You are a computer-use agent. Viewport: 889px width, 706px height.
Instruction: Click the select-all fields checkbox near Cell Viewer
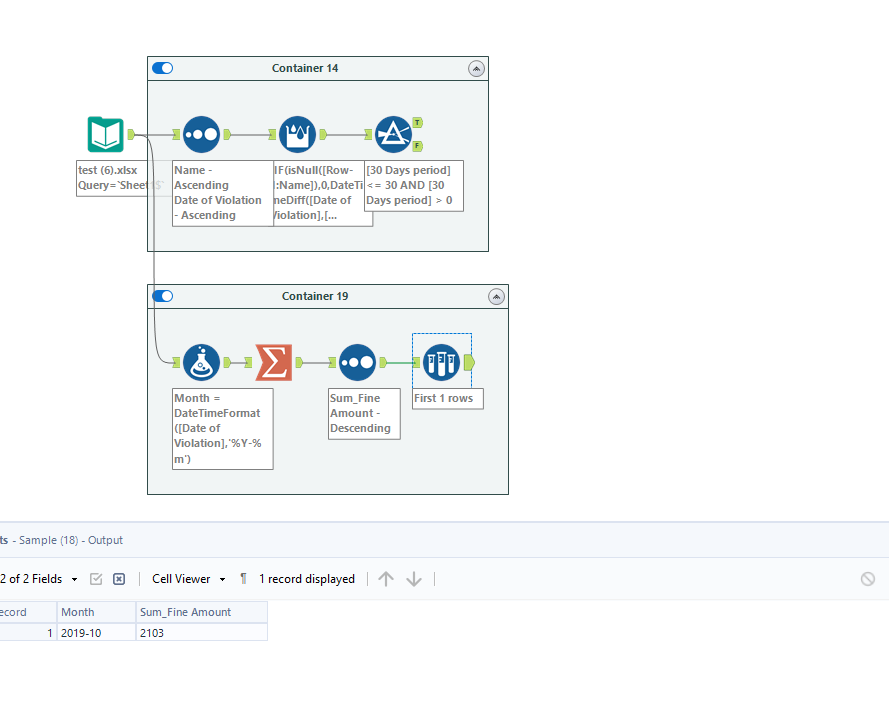95,578
